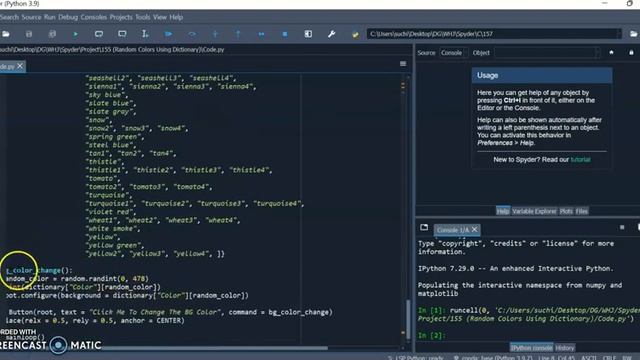
Task: Start debugging with the Debug file icon
Action: pyautogui.click(x=169, y=34)
